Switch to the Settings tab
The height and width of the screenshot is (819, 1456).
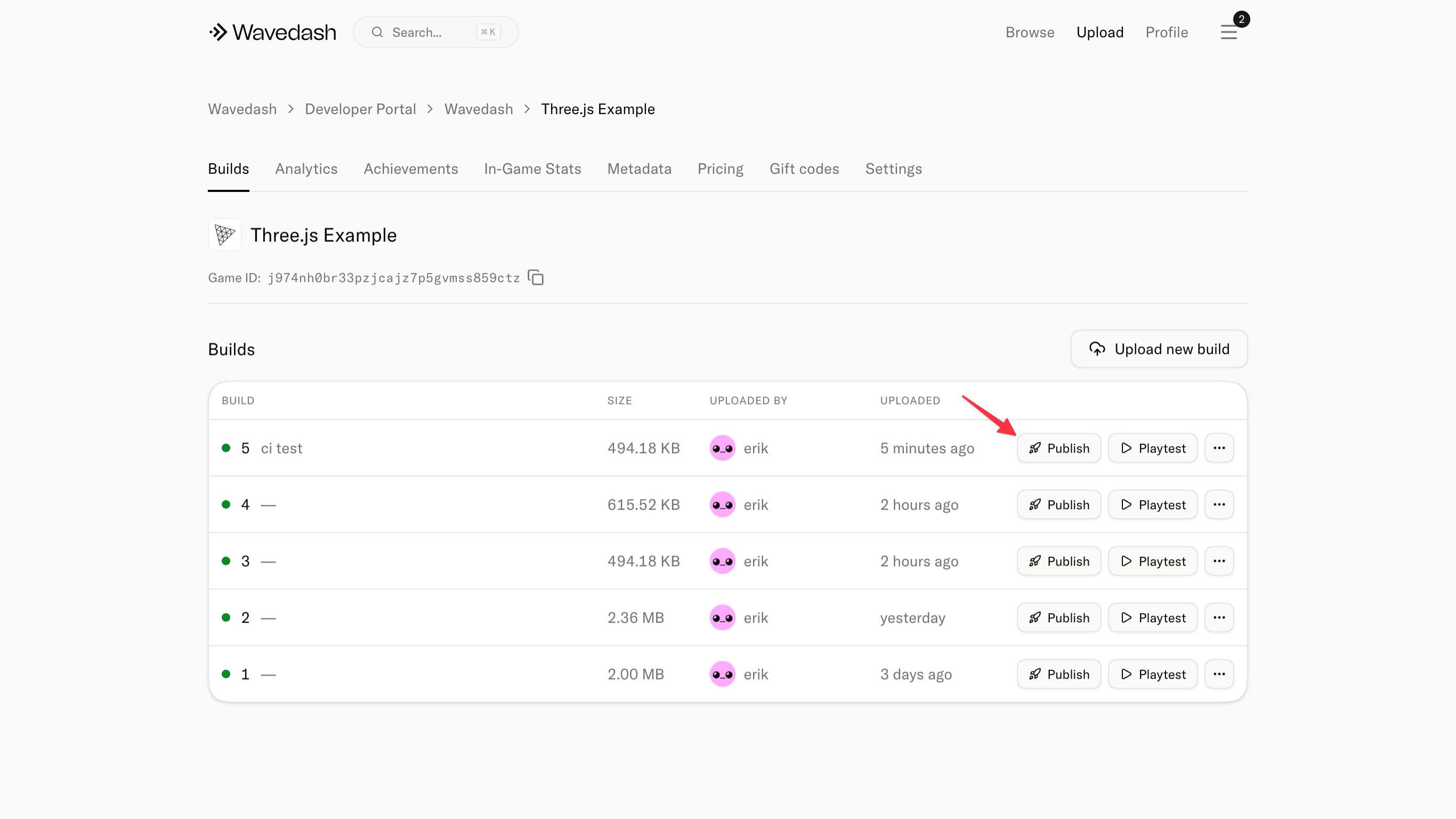point(893,169)
